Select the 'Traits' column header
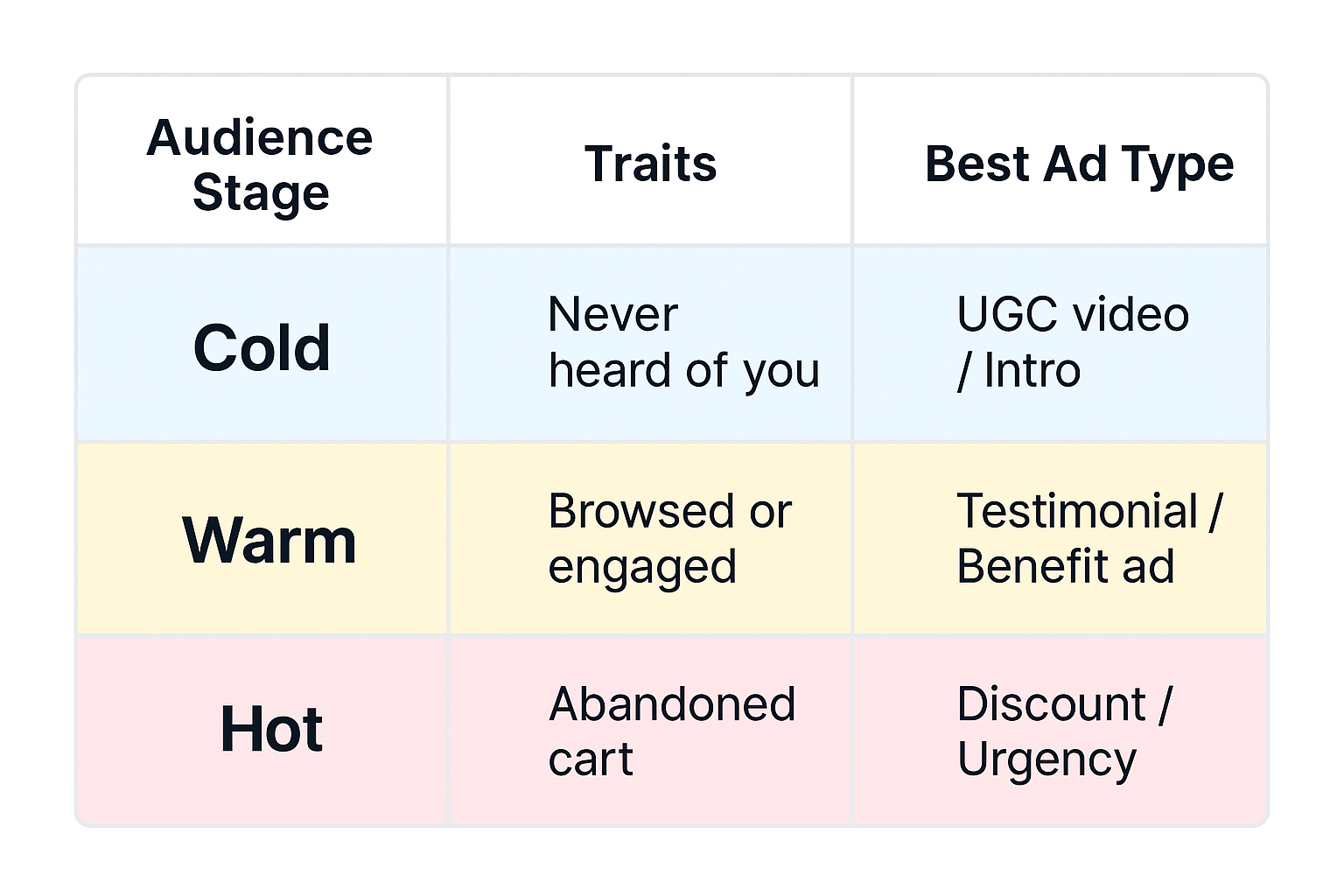Image resolution: width=1344 pixels, height=896 pixels. tap(650, 164)
